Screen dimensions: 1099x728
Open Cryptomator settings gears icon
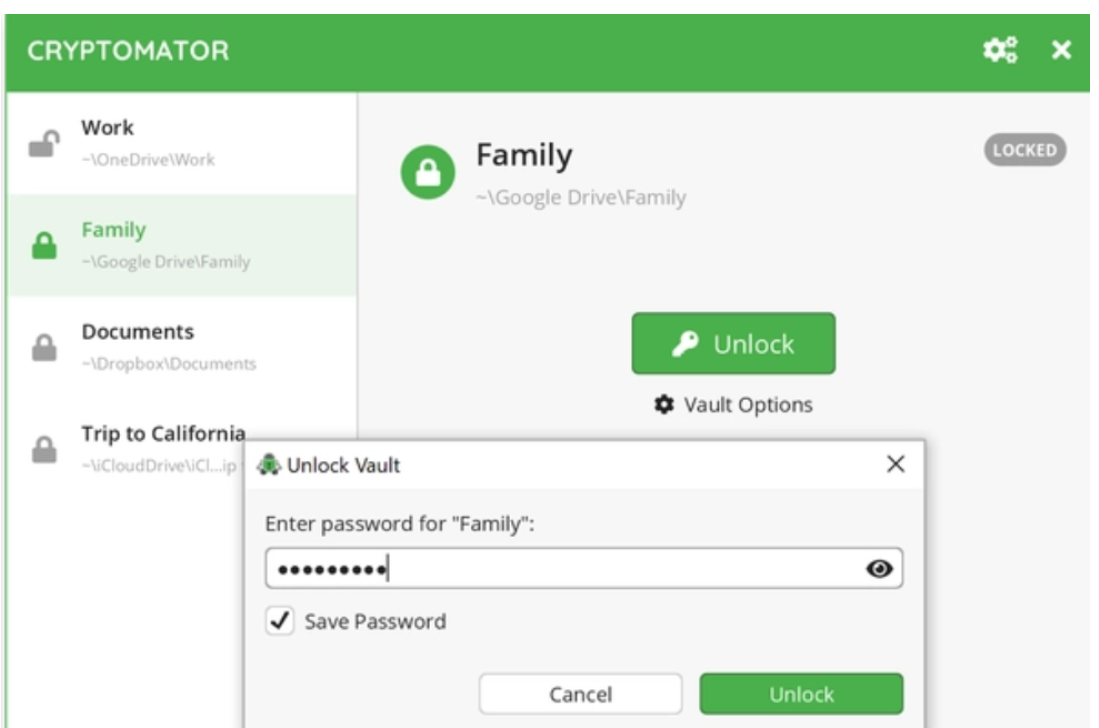point(999,50)
